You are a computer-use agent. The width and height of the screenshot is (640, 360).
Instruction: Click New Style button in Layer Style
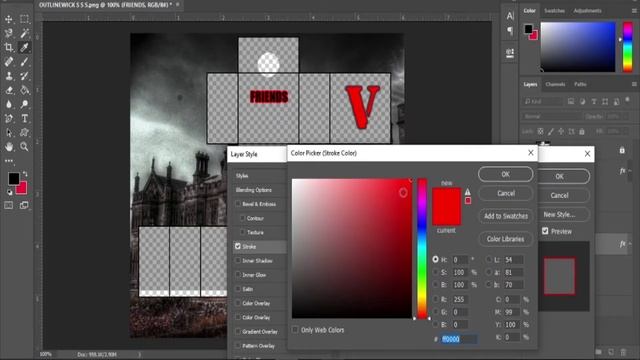click(x=559, y=214)
